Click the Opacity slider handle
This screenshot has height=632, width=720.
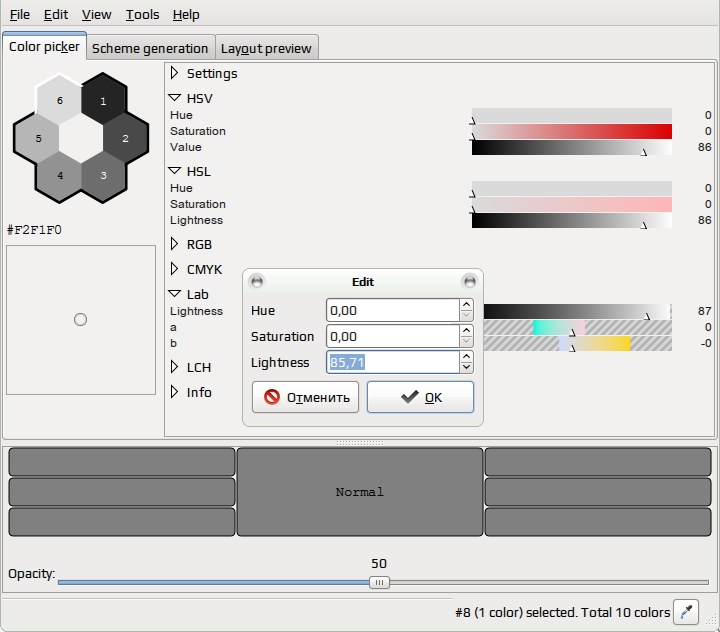tap(379, 582)
